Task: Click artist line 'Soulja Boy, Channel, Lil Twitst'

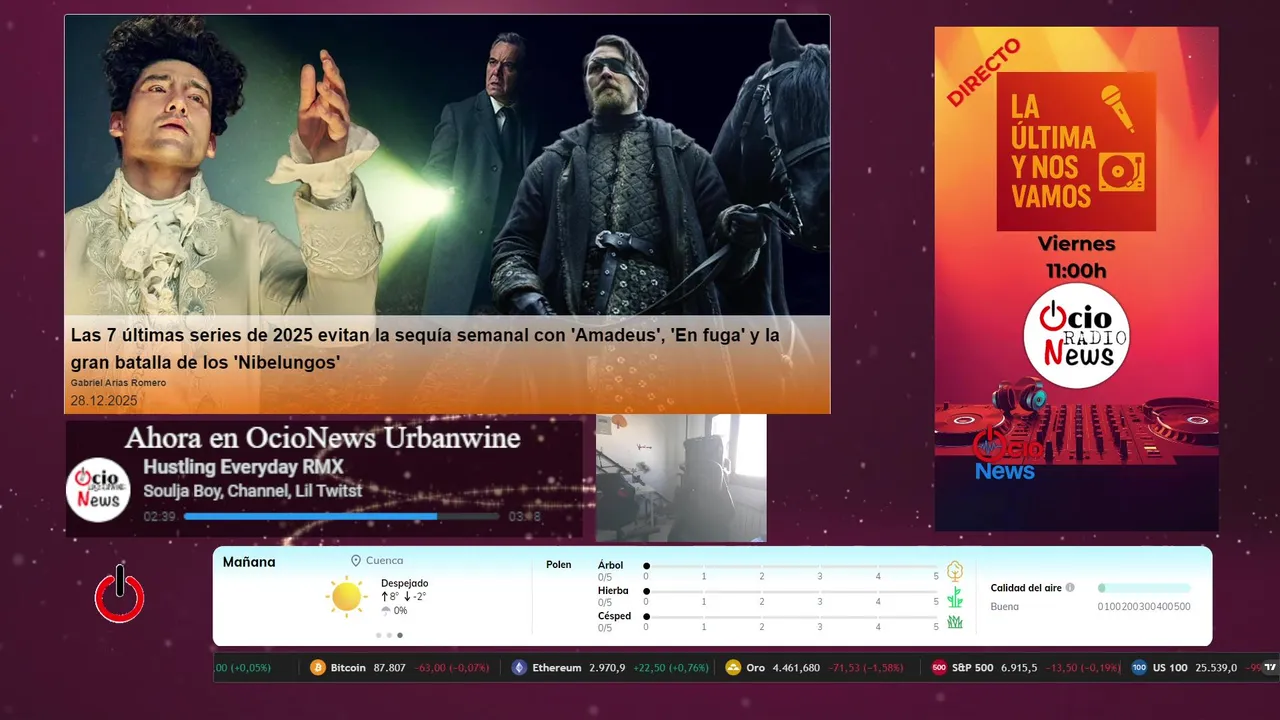Action: tap(252, 491)
